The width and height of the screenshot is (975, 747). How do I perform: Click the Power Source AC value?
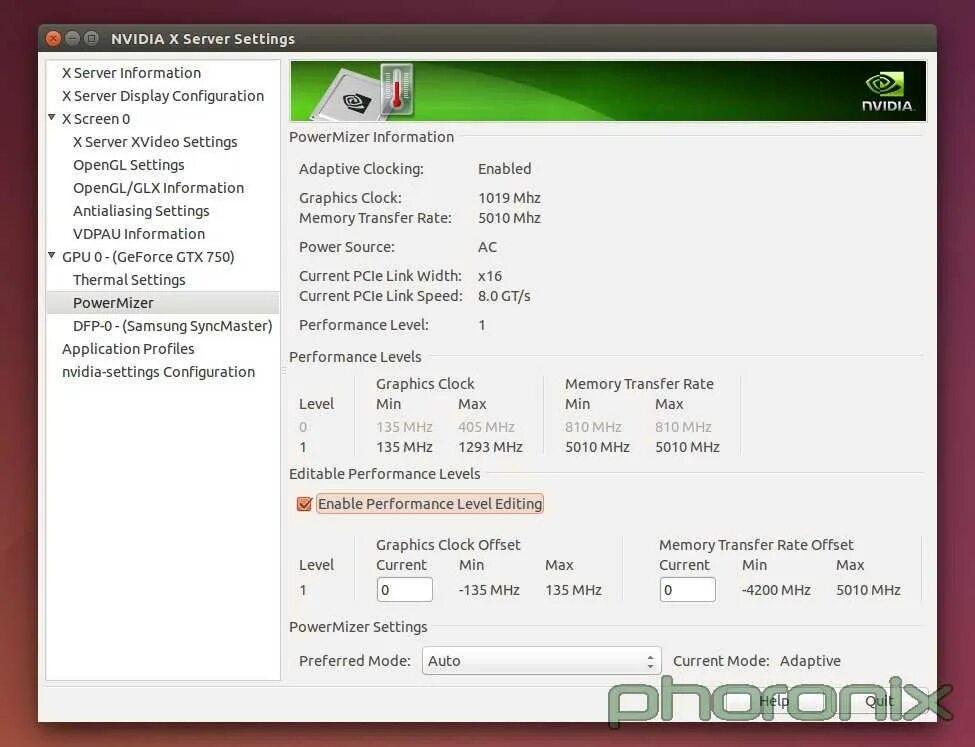[x=488, y=247]
